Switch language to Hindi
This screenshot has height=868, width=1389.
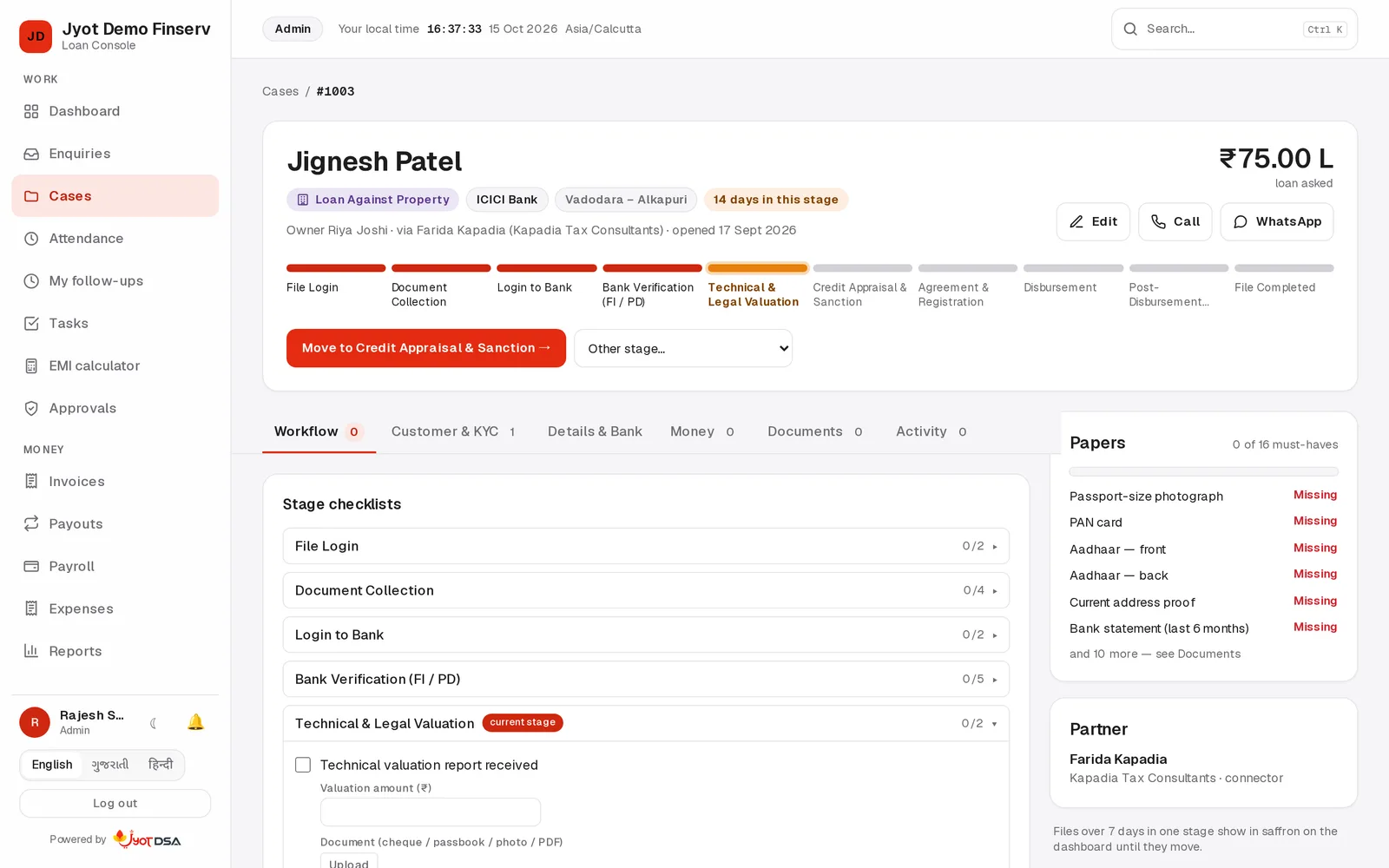tap(161, 765)
